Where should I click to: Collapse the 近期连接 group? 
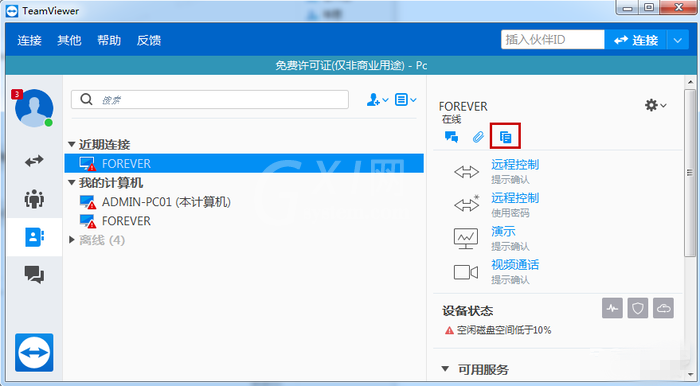(x=71, y=145)
